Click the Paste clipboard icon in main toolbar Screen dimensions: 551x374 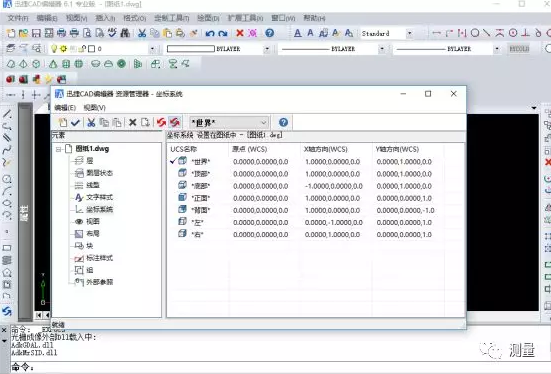168,33
